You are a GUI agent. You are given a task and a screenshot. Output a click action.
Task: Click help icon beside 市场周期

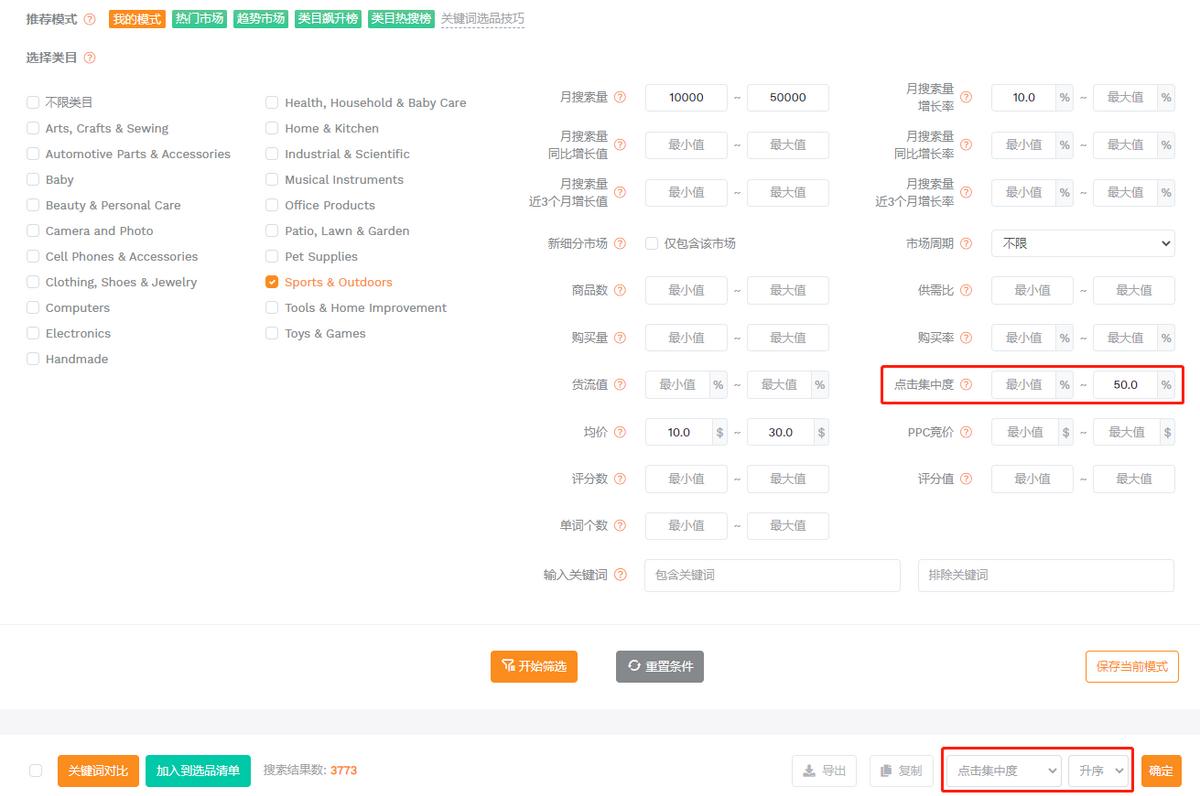pyautogui.click(x=966, y=243)
